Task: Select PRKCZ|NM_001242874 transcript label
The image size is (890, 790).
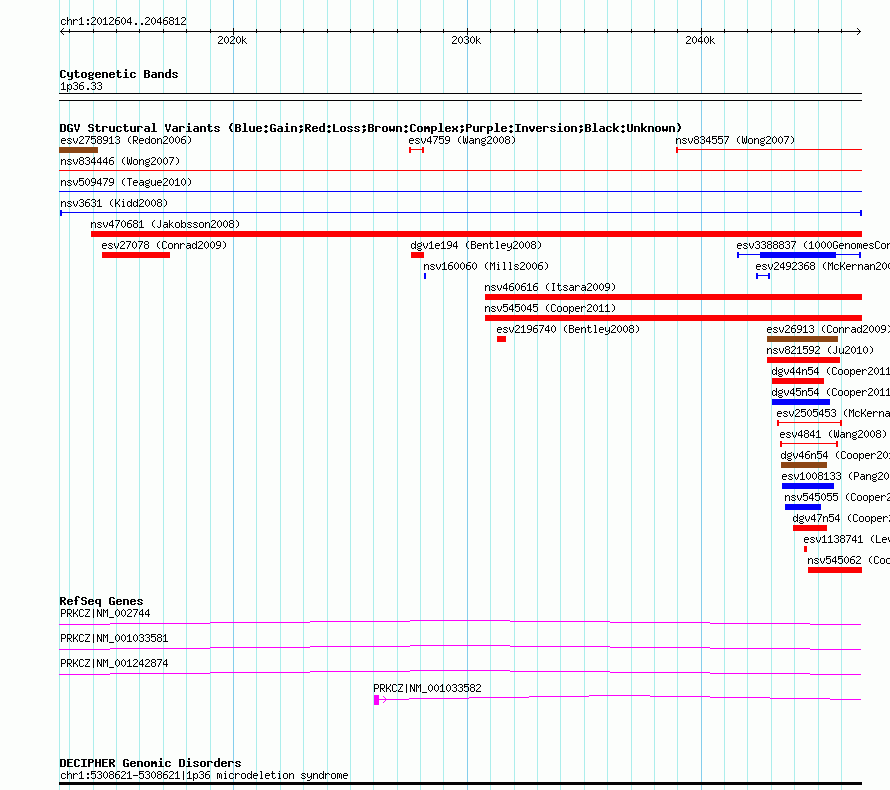Action: 114,663
